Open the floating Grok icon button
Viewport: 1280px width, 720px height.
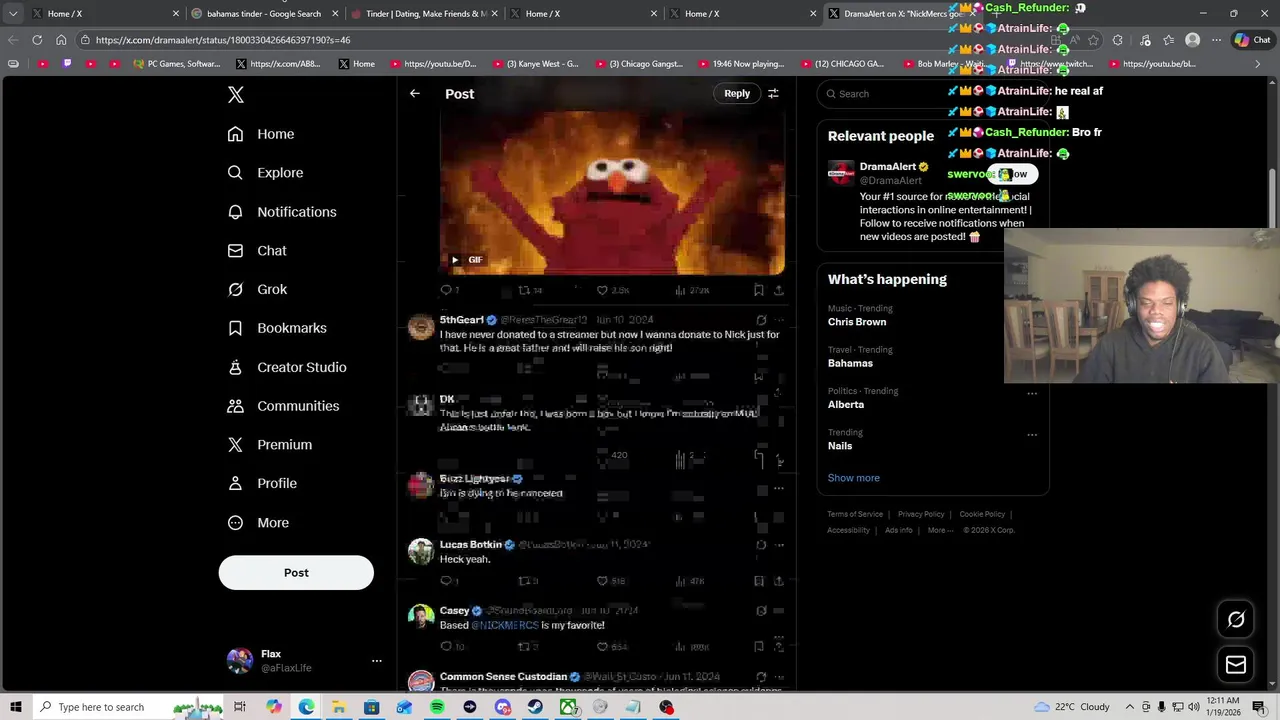1236,620
